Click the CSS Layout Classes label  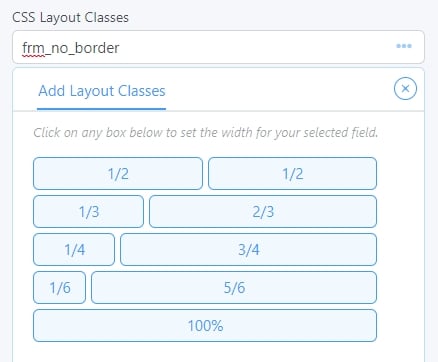point(70,18)
